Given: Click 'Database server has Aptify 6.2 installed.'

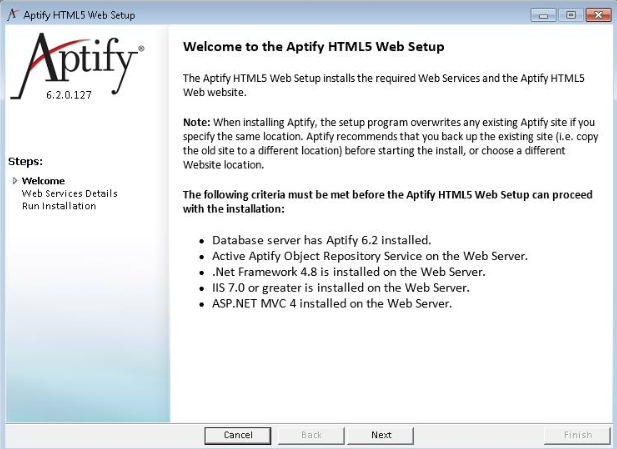Looking at the screenshot, I should pyautogui.click(x=321, y=240).
